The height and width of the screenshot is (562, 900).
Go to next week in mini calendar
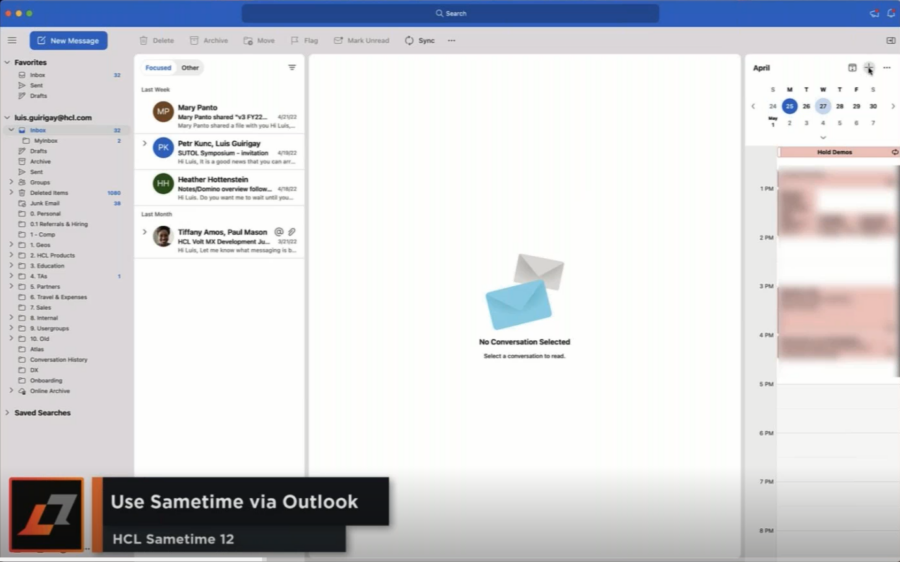point(893,106)
